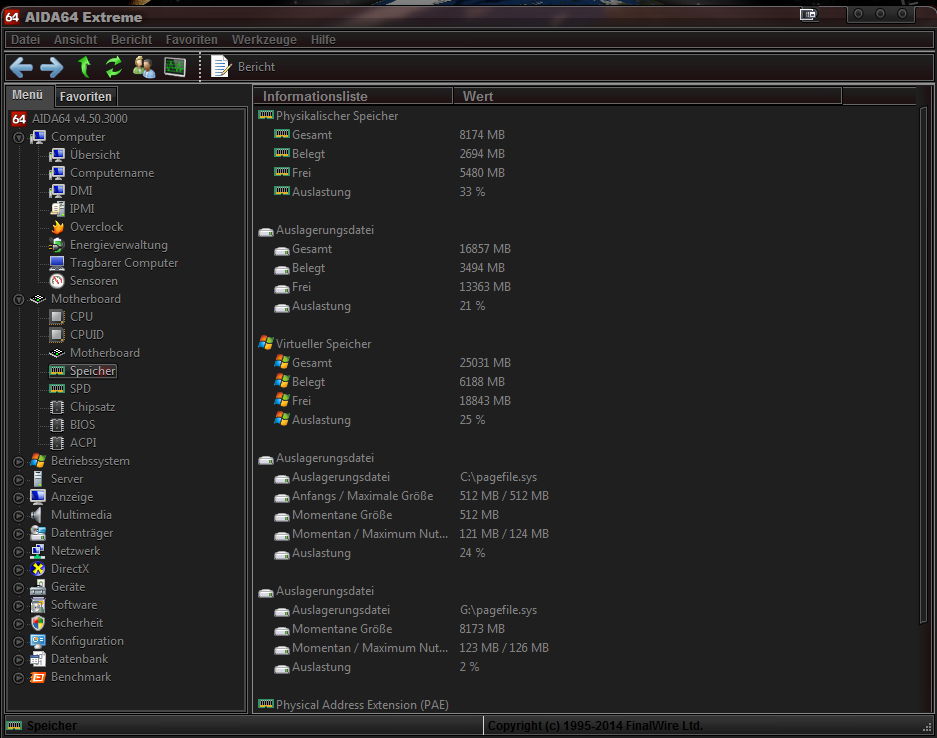Click the Server tower icon

click(38, 479)
